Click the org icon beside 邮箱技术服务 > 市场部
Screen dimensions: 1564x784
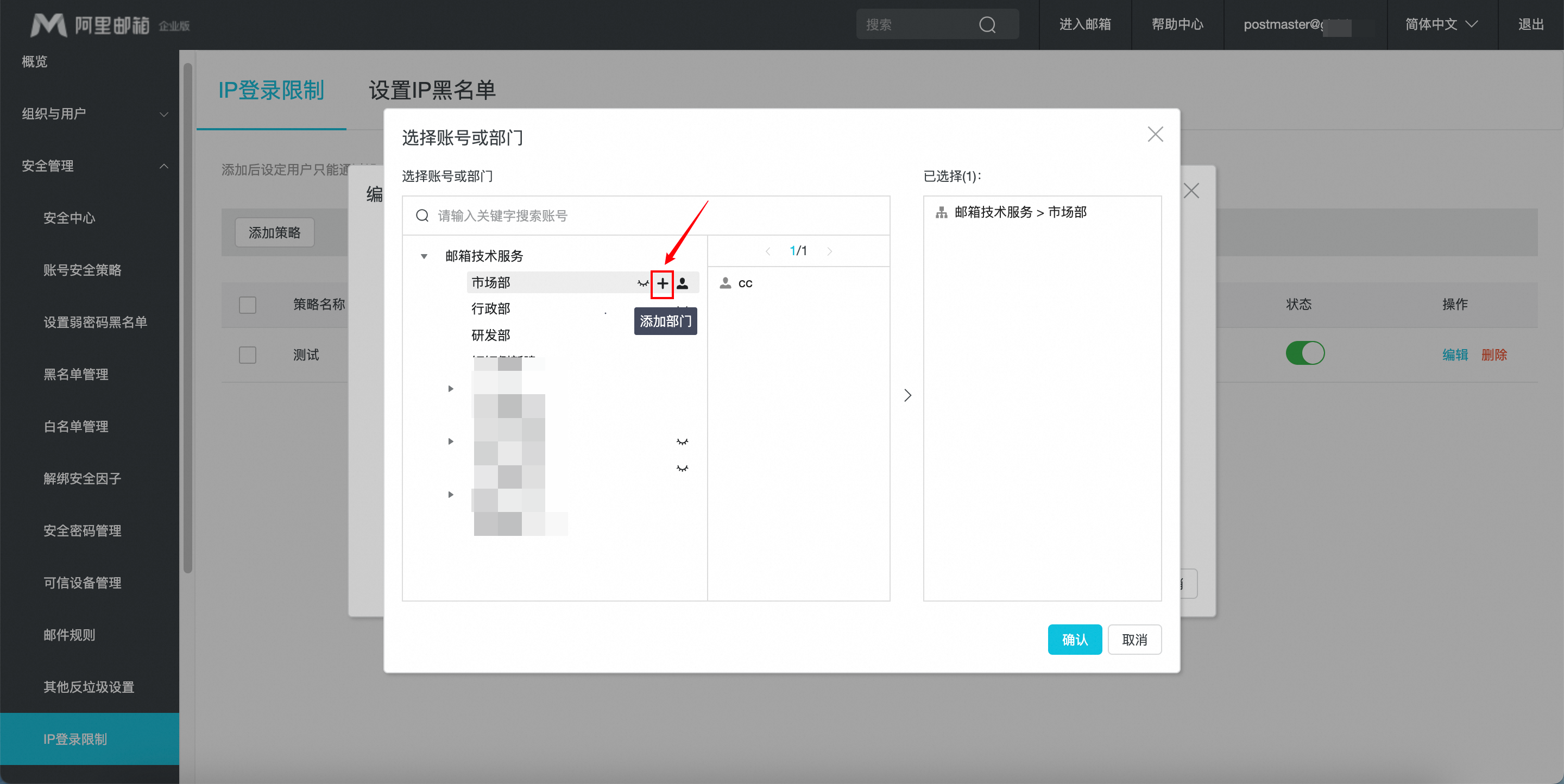[x=941, y=212]
